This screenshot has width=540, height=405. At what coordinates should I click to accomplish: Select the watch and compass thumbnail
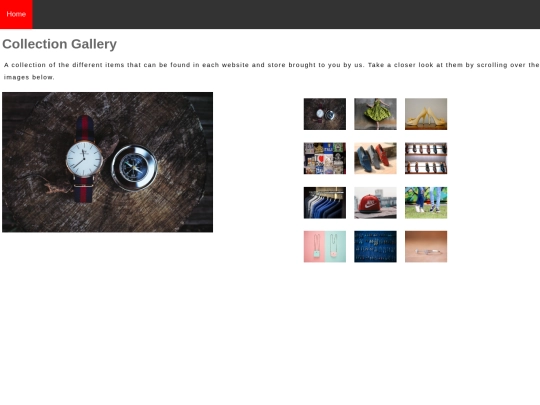tap(325, 114)
